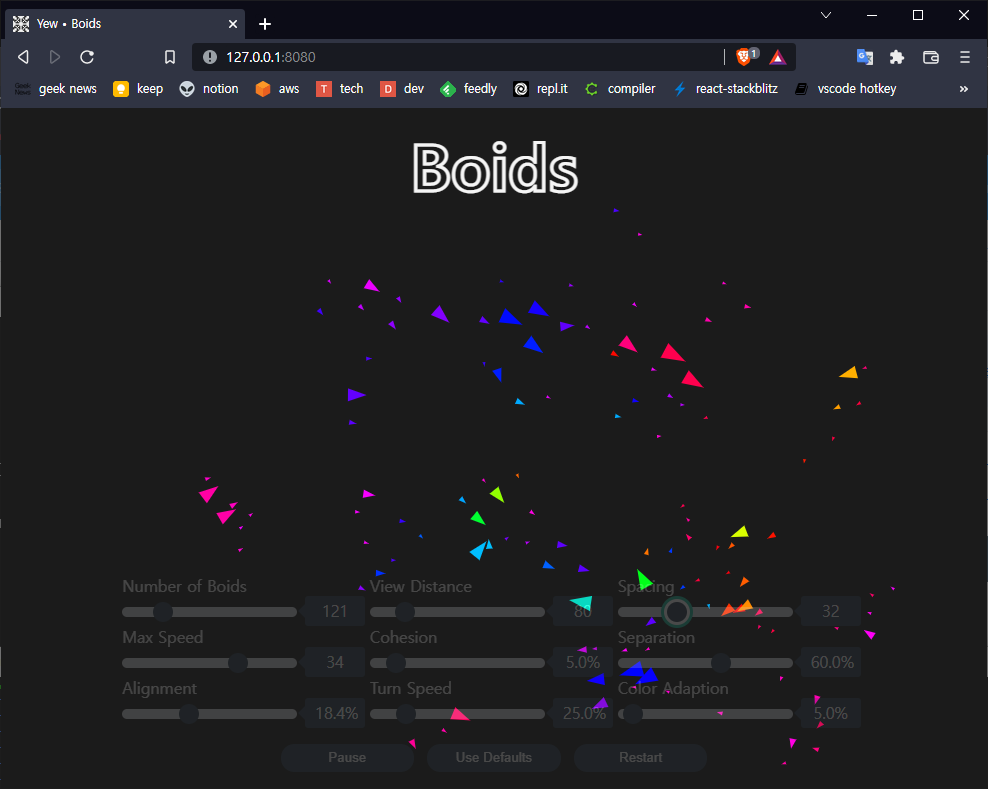
Task: Open the browser hamburger menu
Action: 964,57
